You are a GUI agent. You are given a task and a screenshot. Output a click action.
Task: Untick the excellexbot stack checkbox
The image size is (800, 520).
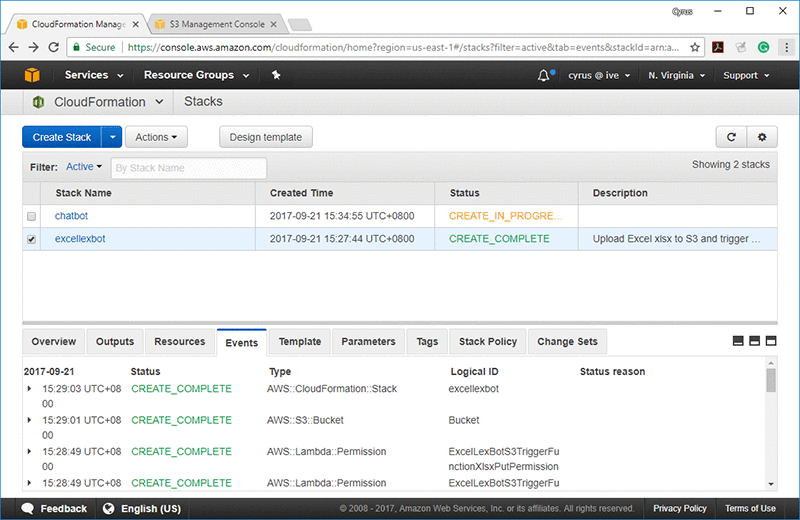[32, 239]
